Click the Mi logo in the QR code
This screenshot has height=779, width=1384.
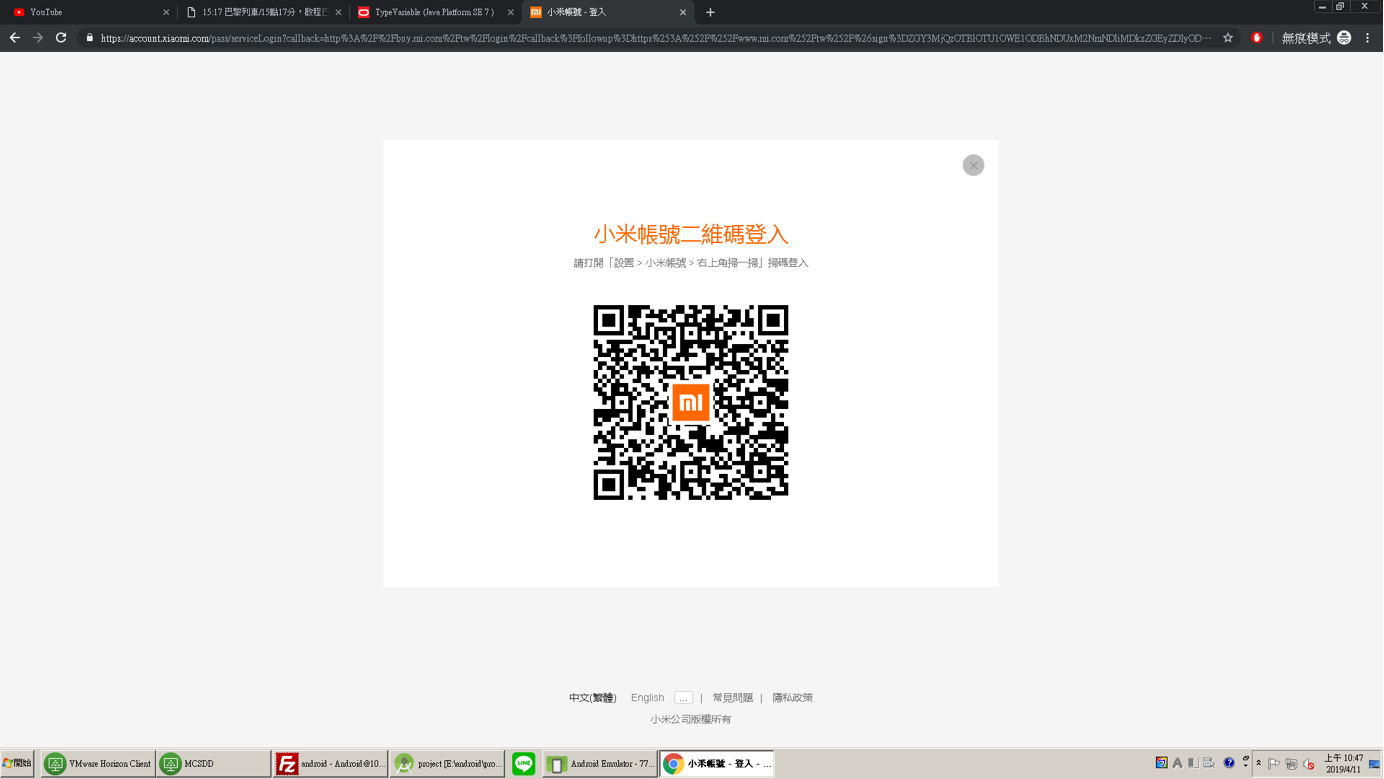tap(691, 402)
